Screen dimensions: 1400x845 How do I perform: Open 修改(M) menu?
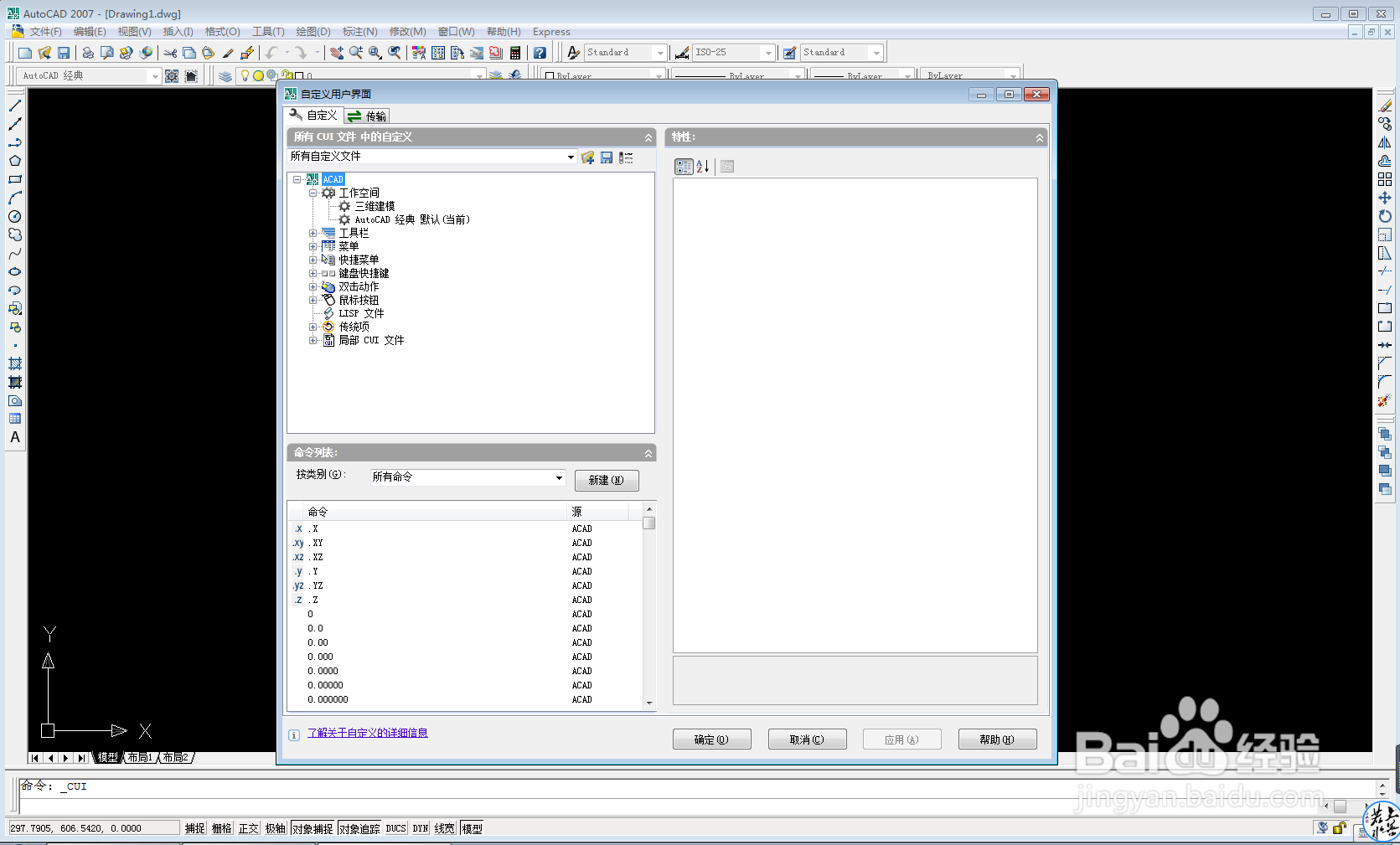[x=407, y=32]
